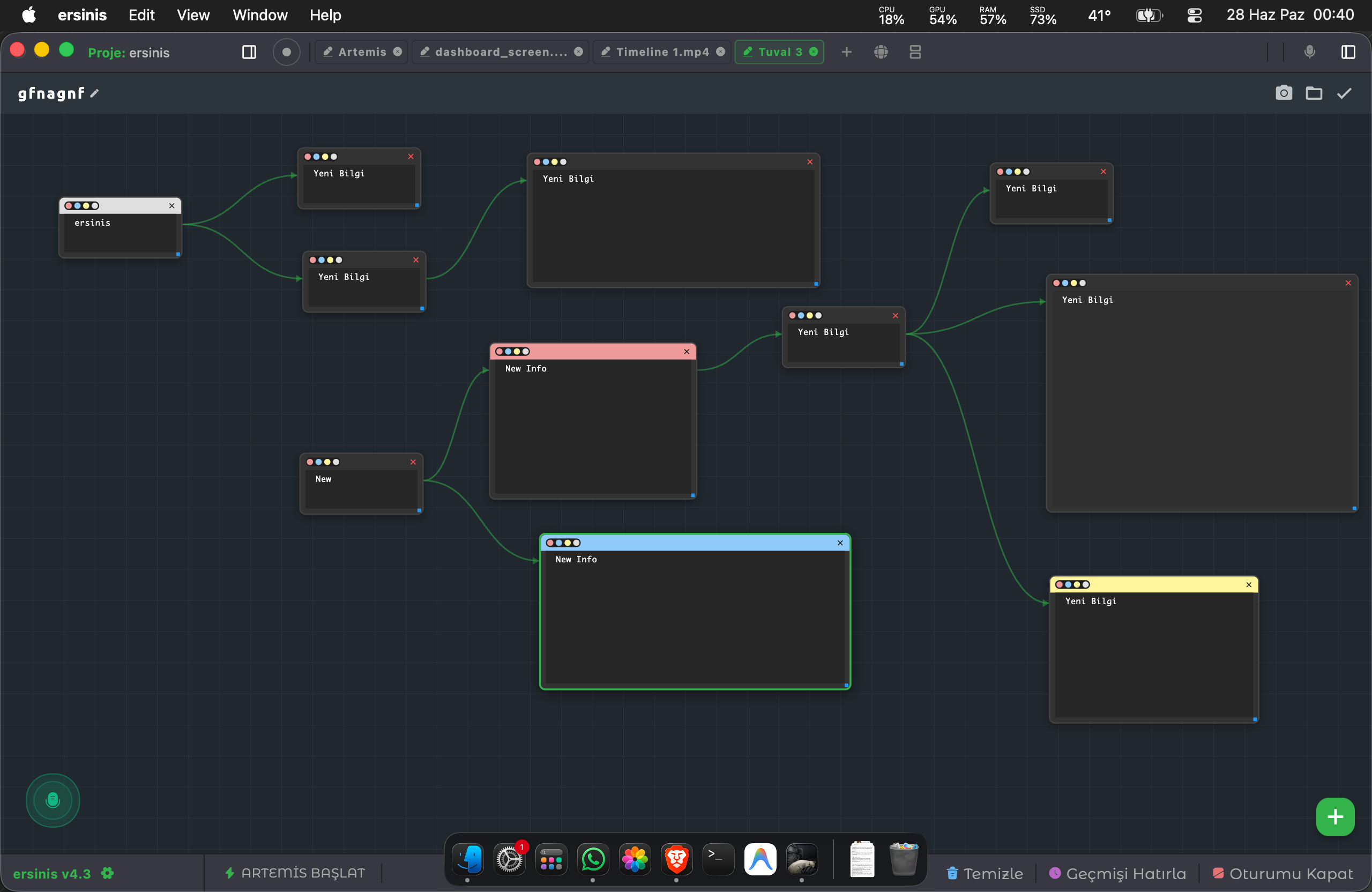Close the Tuval 3 tab
The width and height of the screenshot is (1372, 892).
pyautogui.click(x=813, y=52)
